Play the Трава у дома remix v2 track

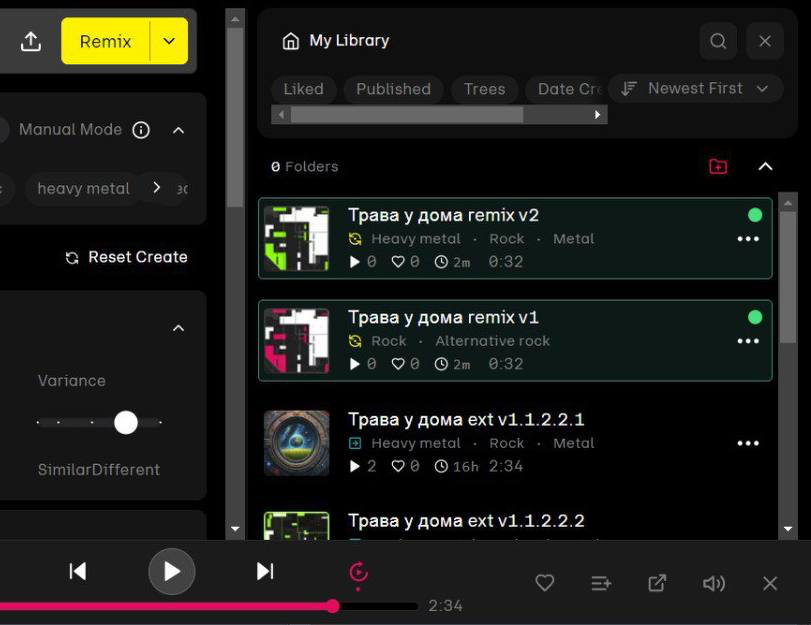(x=354, y=262)
